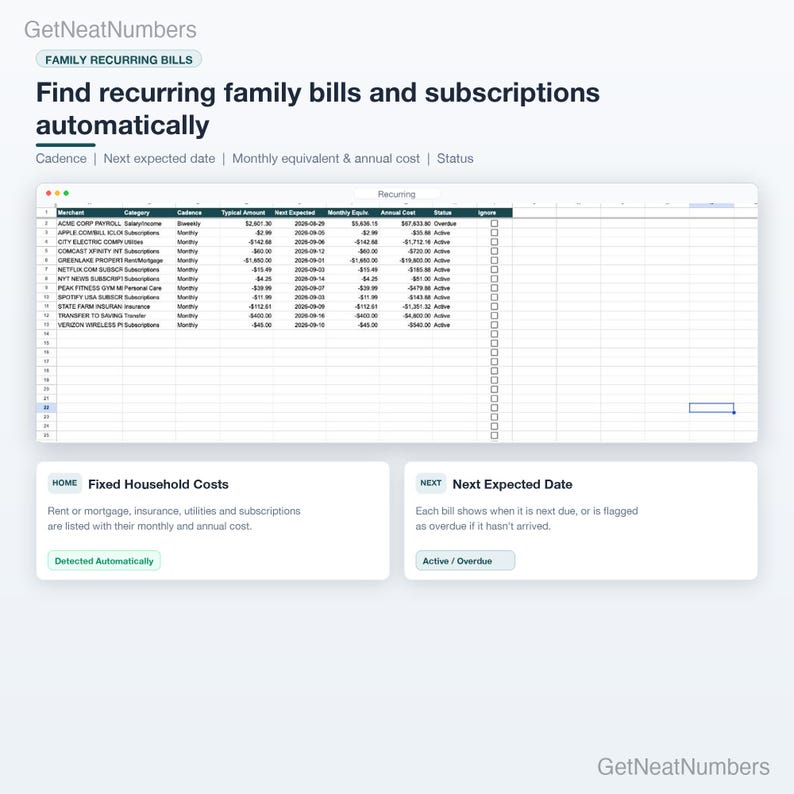Screen dimensions: 794x794
Task: Select cell GREENLAKE PROPERT
Action: tap(90, 260)
